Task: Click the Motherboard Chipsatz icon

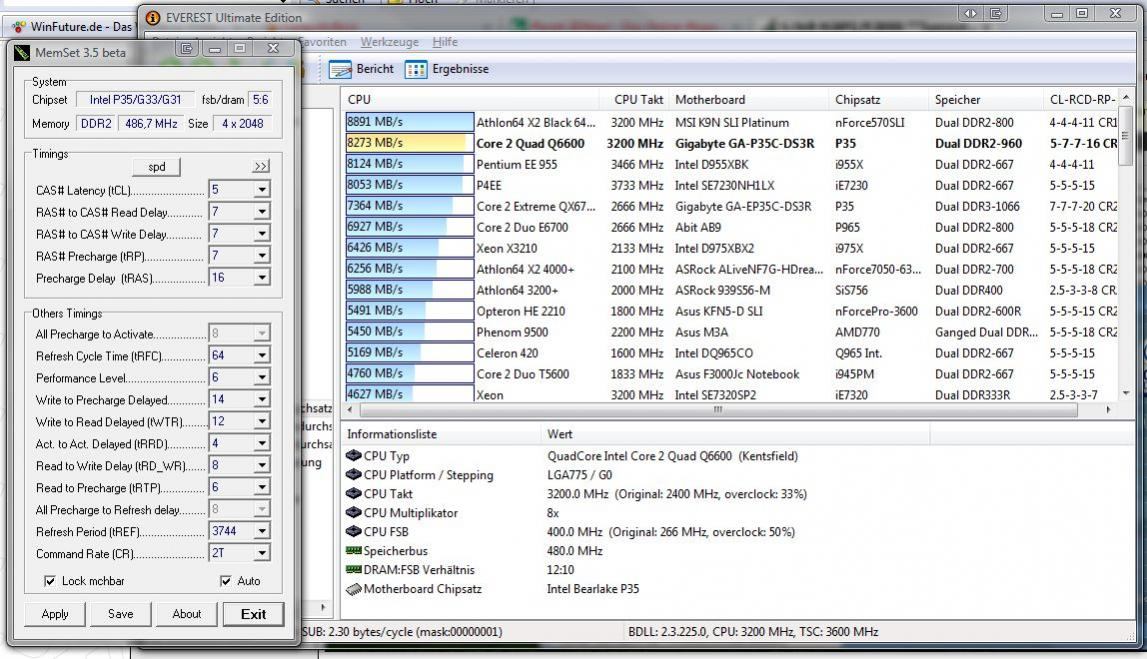Action: click(x=353, y=589)
